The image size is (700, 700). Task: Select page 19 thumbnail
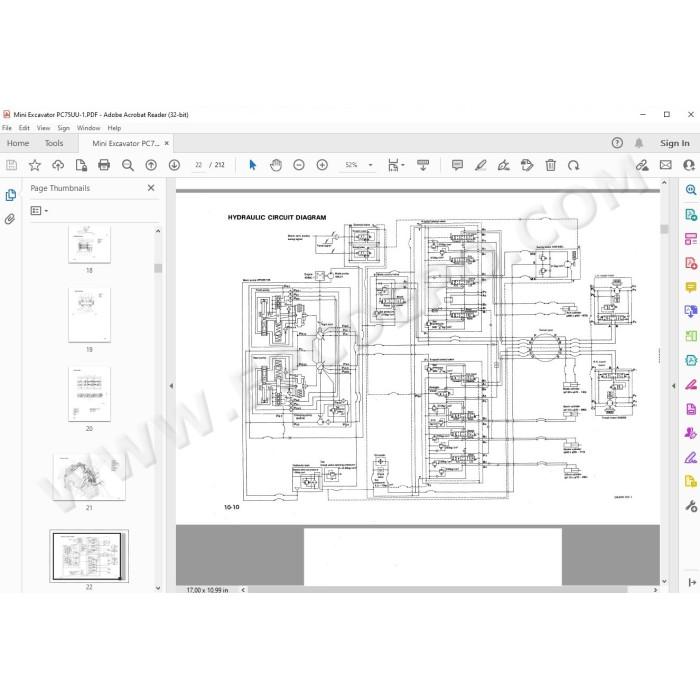(x=89, y=315)
